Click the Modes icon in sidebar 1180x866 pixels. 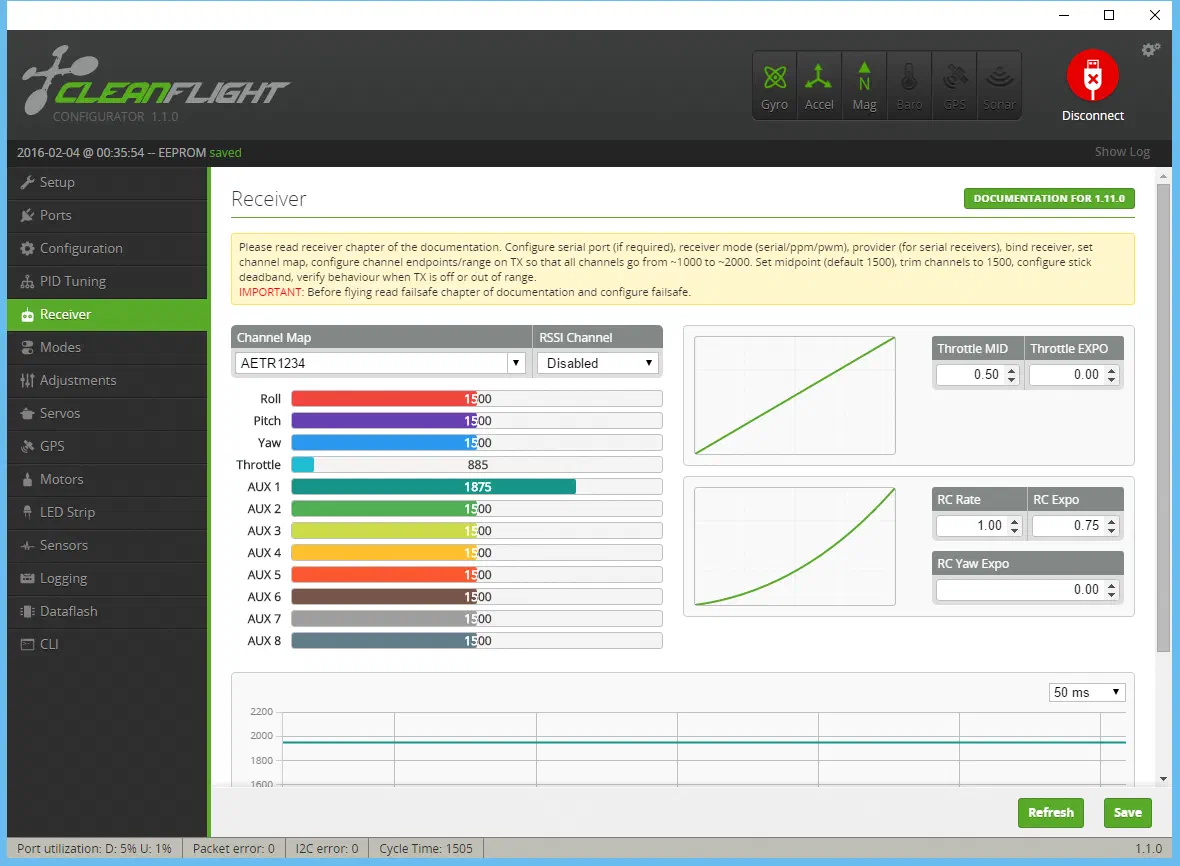click(x=27, y=348)
